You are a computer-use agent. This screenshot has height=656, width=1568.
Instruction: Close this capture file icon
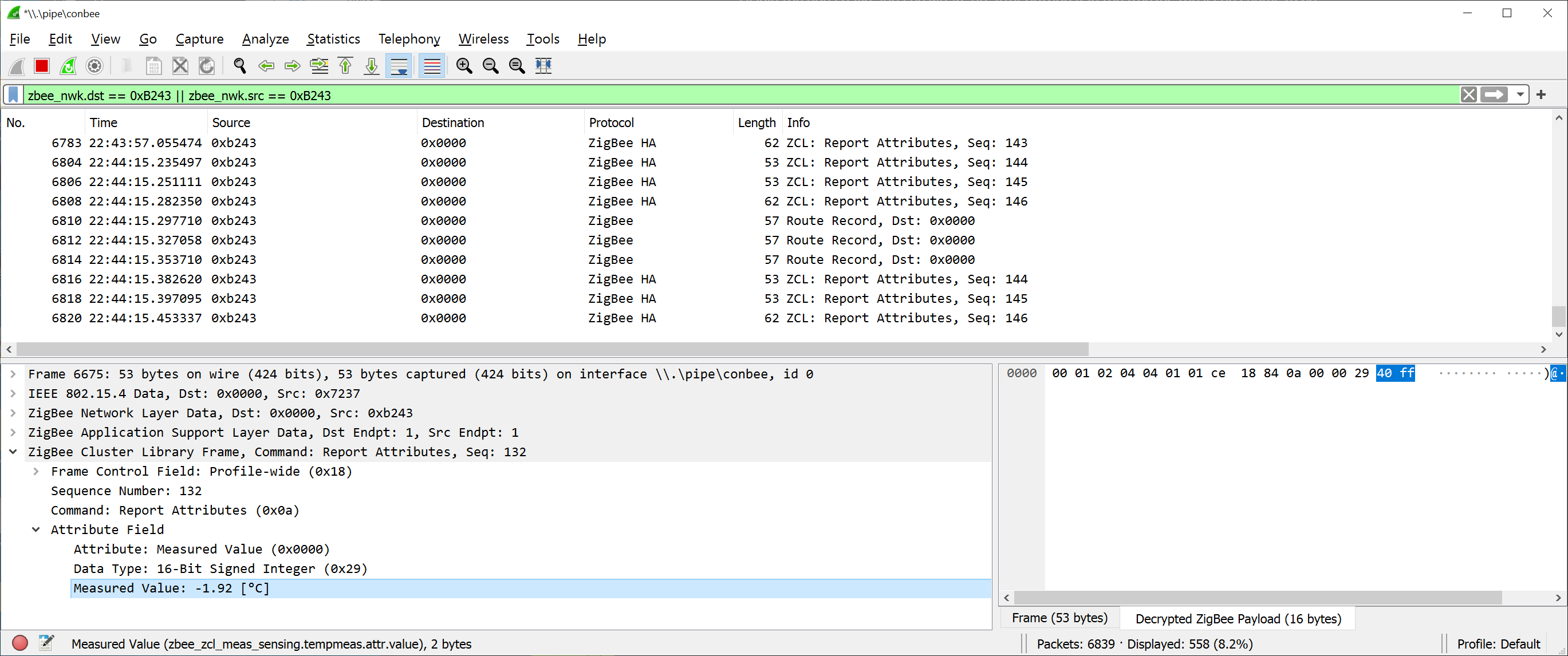point(180,66)
